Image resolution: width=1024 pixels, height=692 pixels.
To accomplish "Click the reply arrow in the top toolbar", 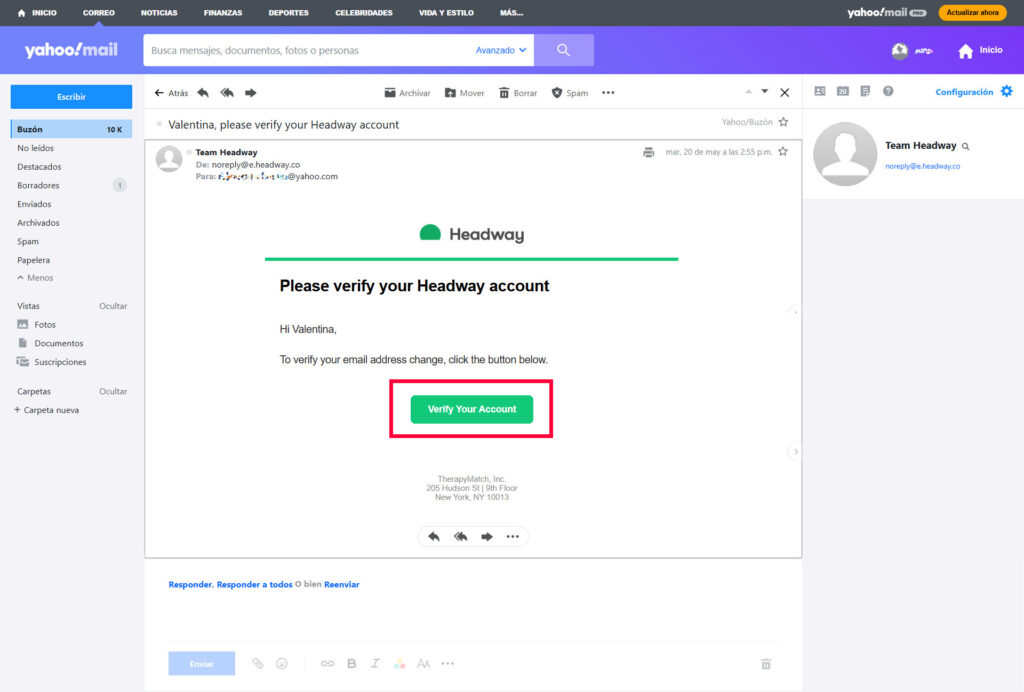I will pyautogui.click(x=203, y=93).
